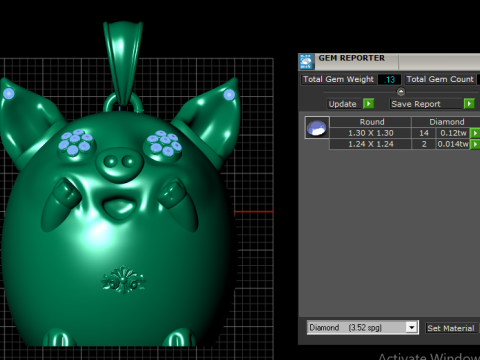Click the Diamond column header

(446, 122)
